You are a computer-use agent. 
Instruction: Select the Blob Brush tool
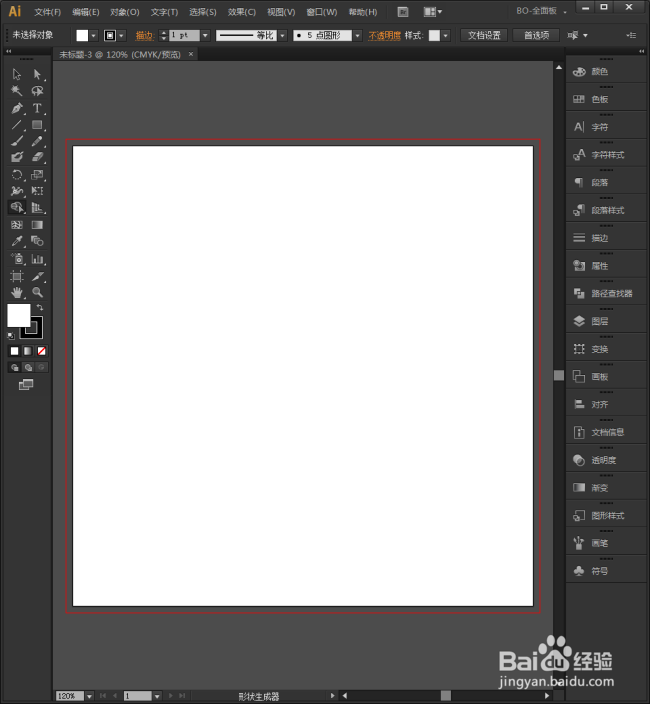click(x=17, y=157)
